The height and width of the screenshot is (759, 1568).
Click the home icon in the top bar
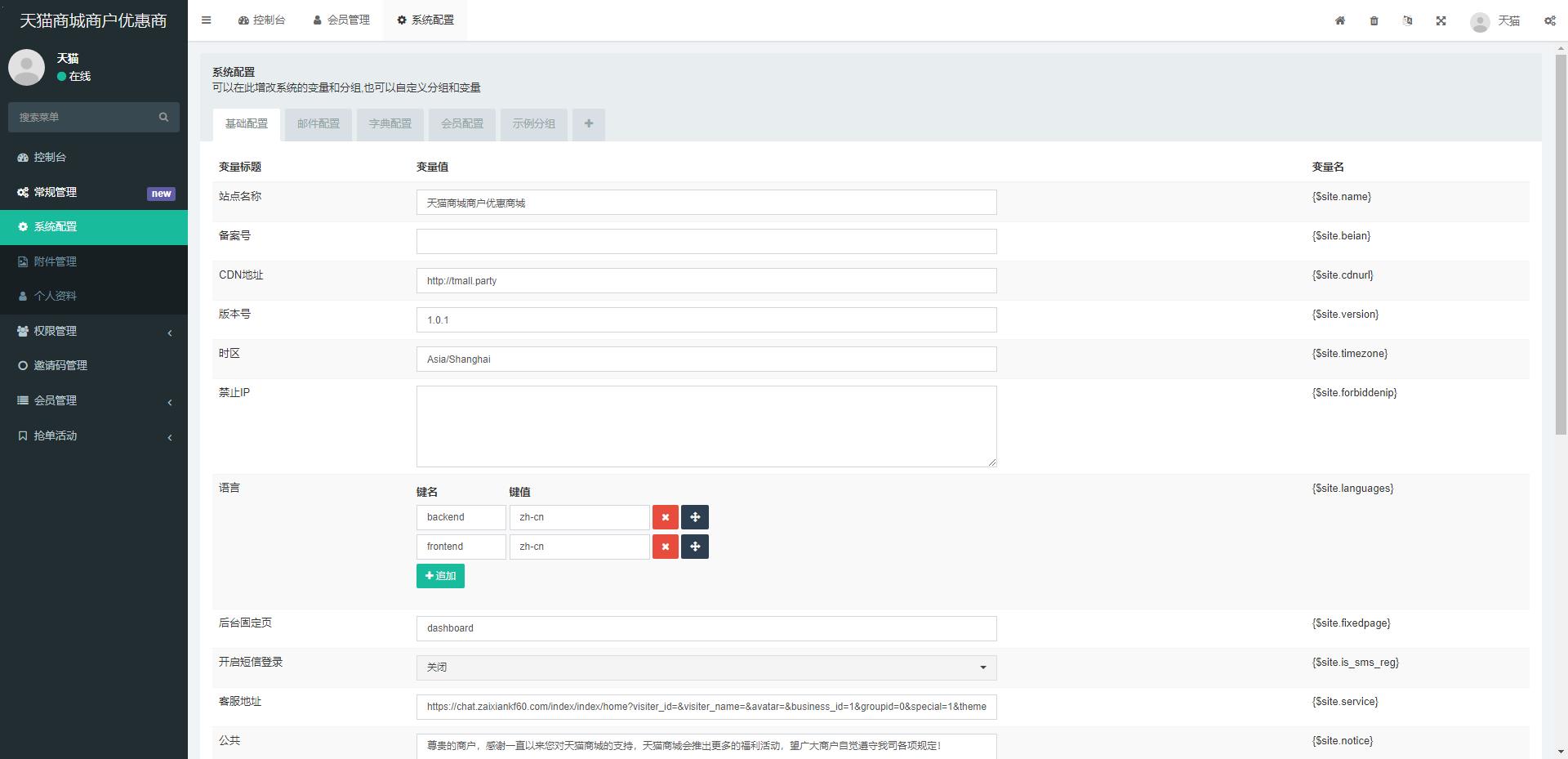(x=1340, y=20)
